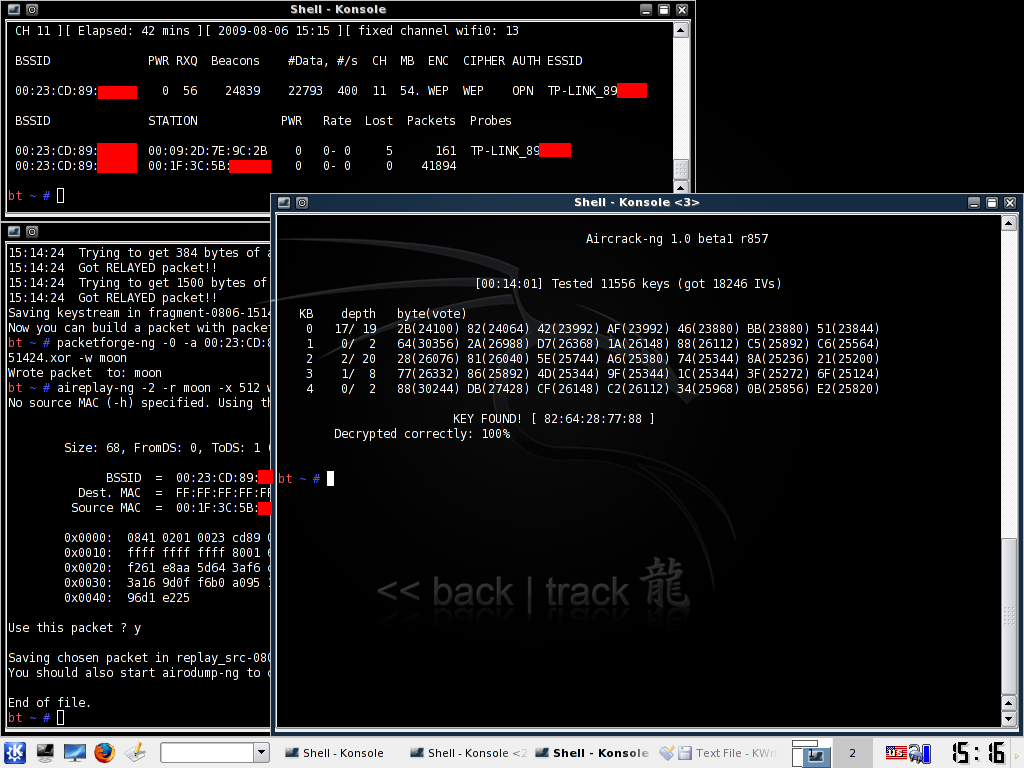The width and height of the screenshot is (1024, 768).
Task: Click the Shell - Konsole <3> title bar
Action: 637,202
